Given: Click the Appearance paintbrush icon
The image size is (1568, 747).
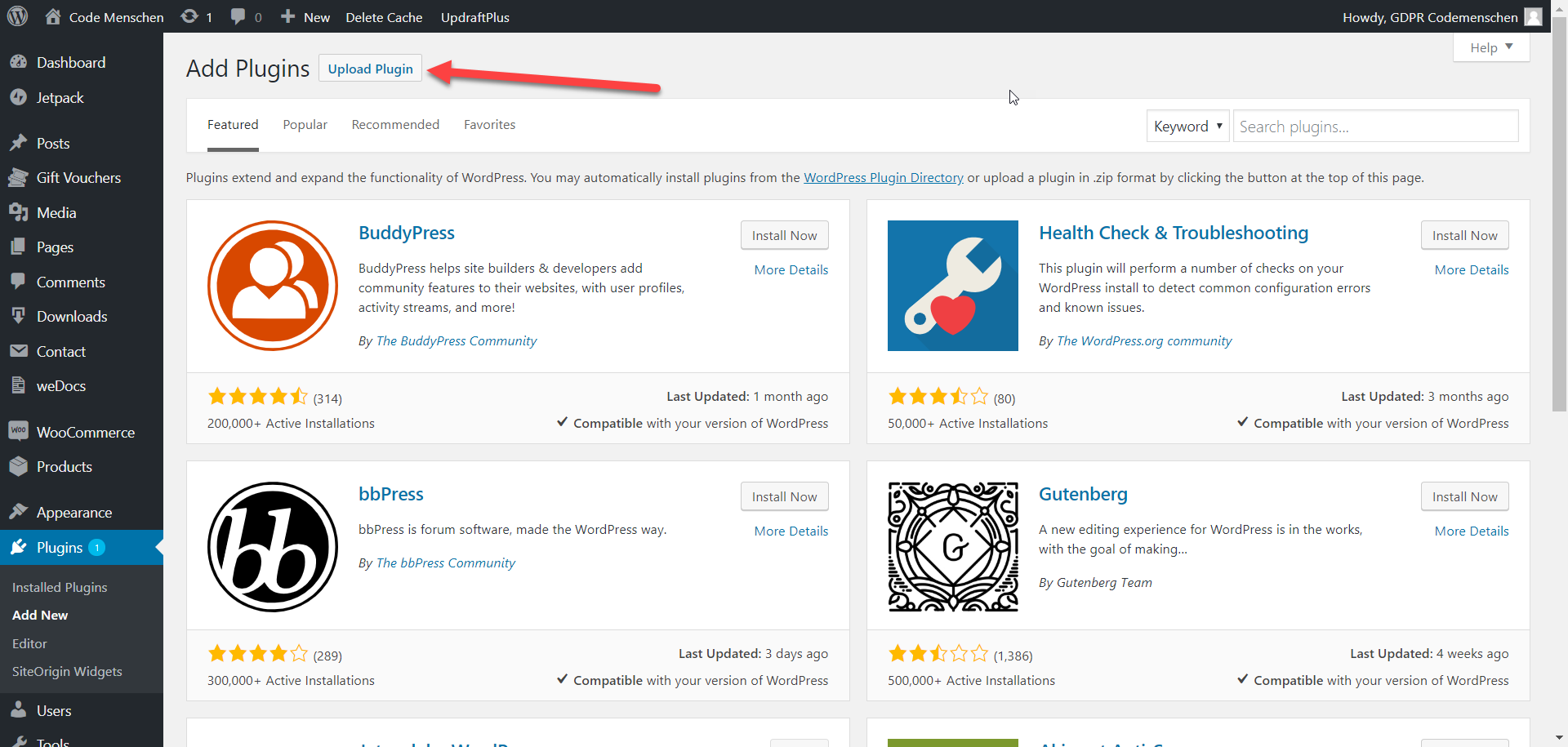Looking at the screenshot, I should click(x=18, y=512).
